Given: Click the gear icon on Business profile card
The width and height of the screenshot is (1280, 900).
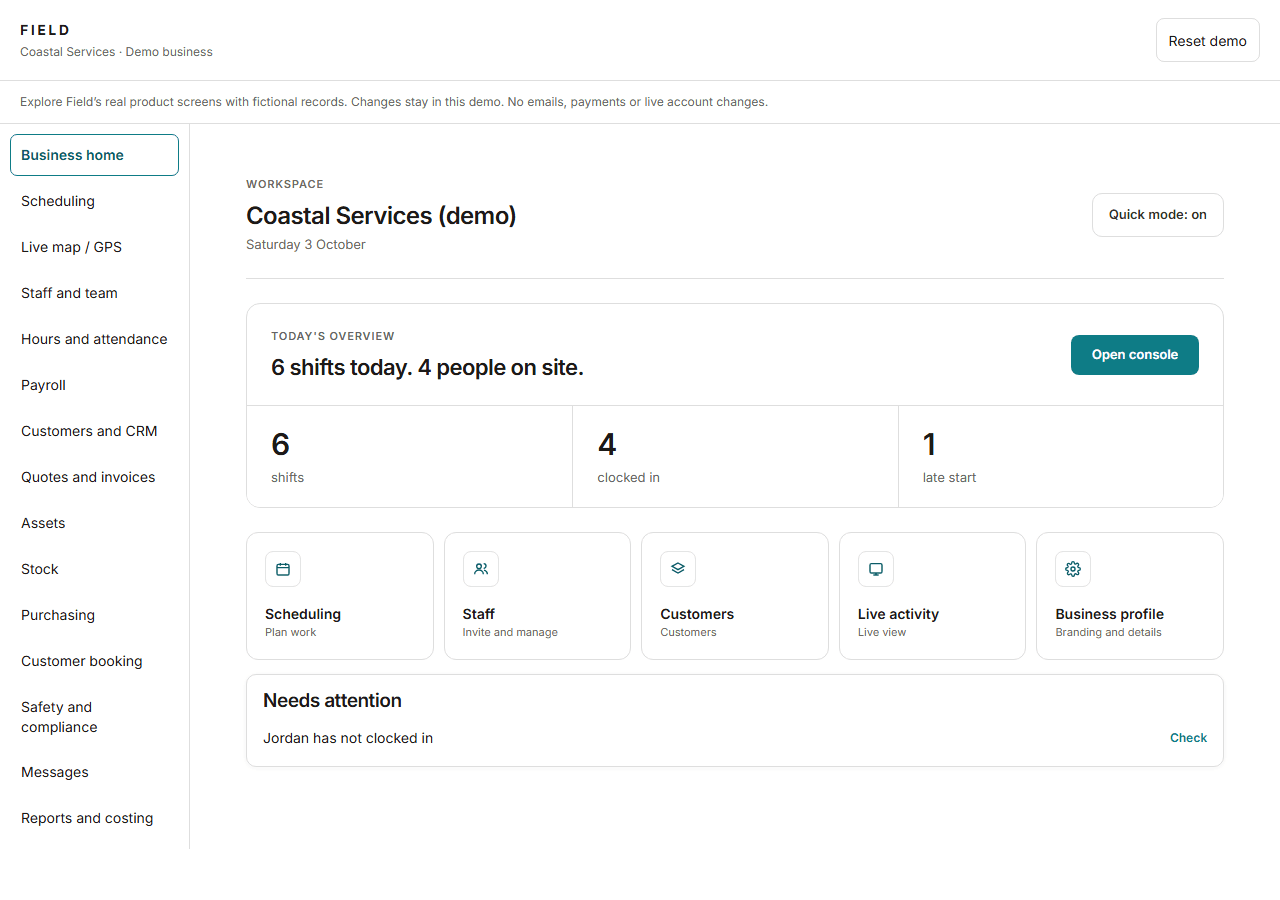Looking at the screenshot, I should click(x=1073, y=569).
